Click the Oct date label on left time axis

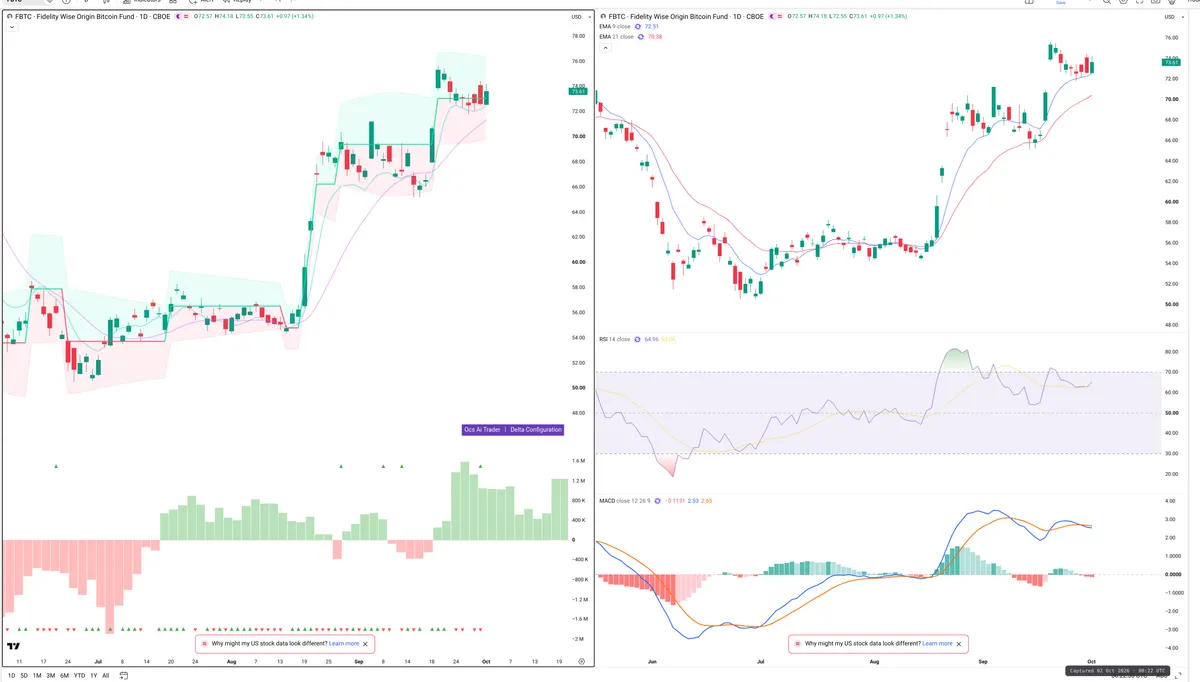click(x=484, y=662)
